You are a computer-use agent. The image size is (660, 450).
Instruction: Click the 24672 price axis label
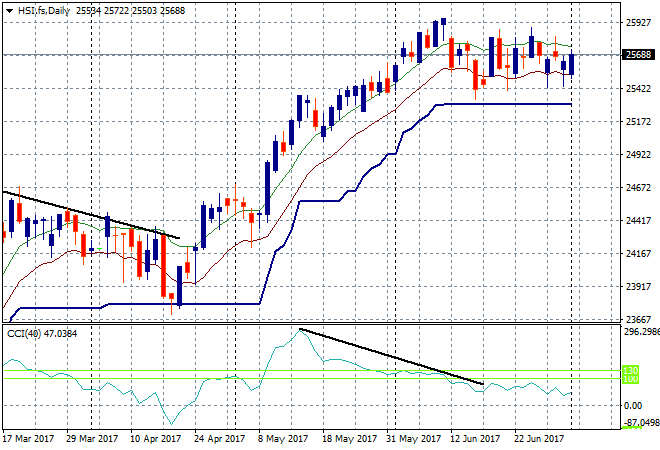tap(639, 188)
